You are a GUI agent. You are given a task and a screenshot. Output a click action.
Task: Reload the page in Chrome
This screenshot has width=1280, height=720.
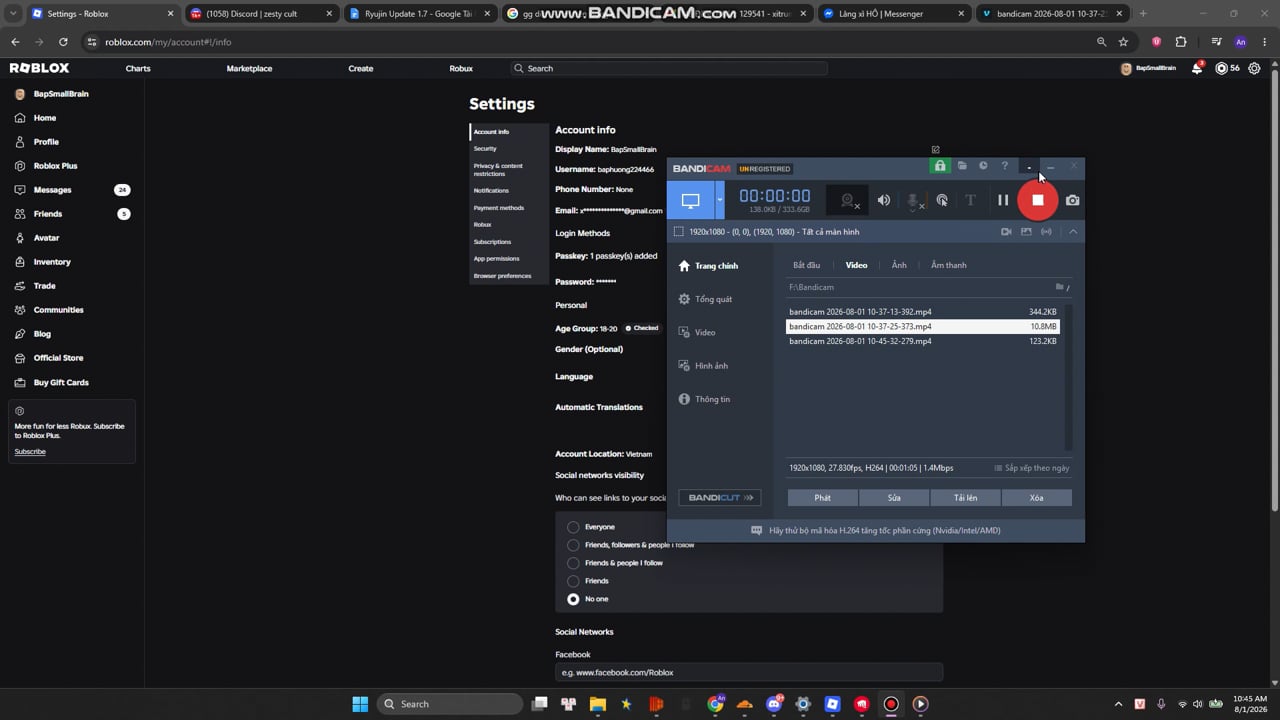63,42
